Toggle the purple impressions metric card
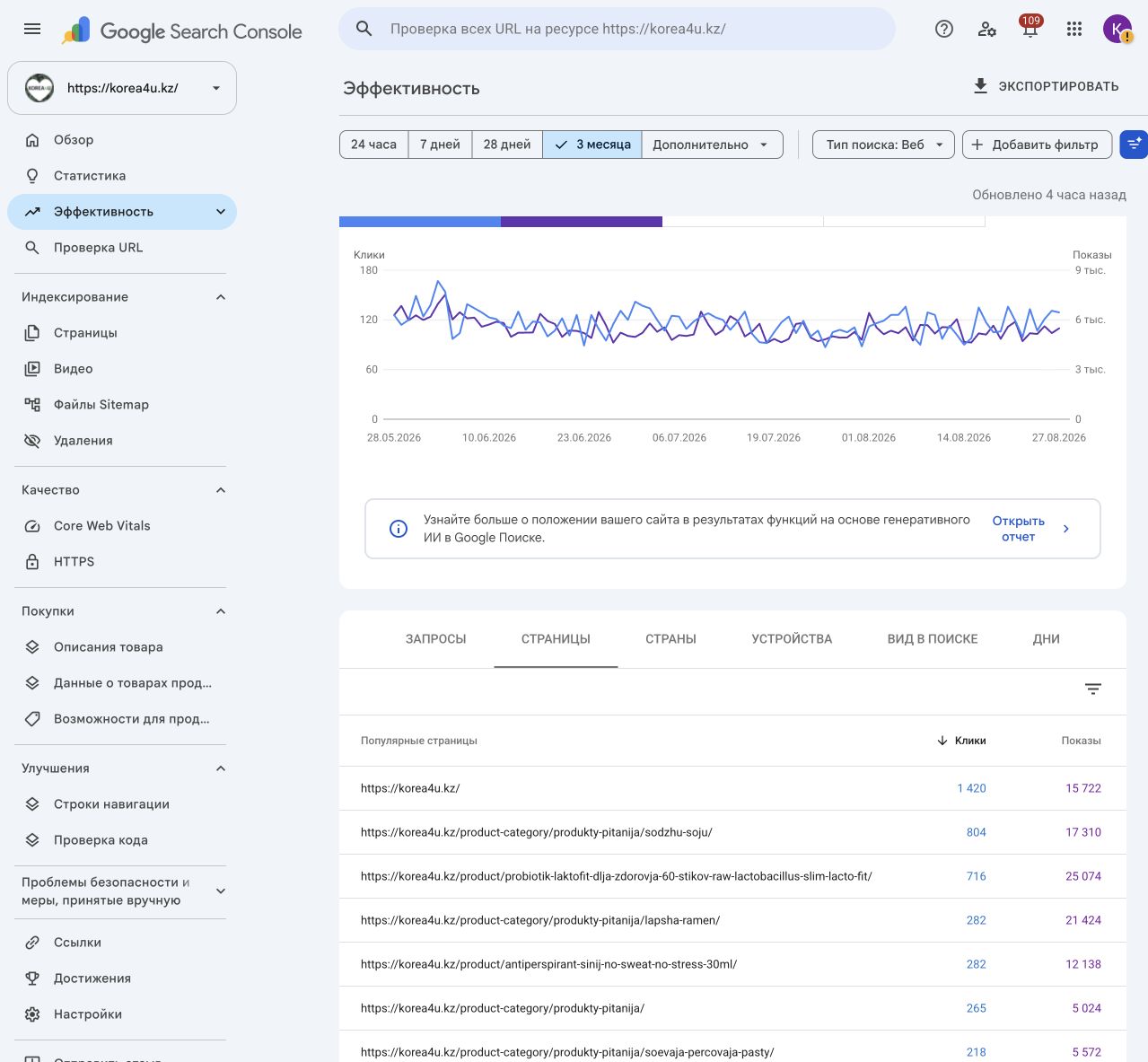Image resolution: width=1148 pixels, height=1062 pixels. pyautogui.click(x=582, y=222)
